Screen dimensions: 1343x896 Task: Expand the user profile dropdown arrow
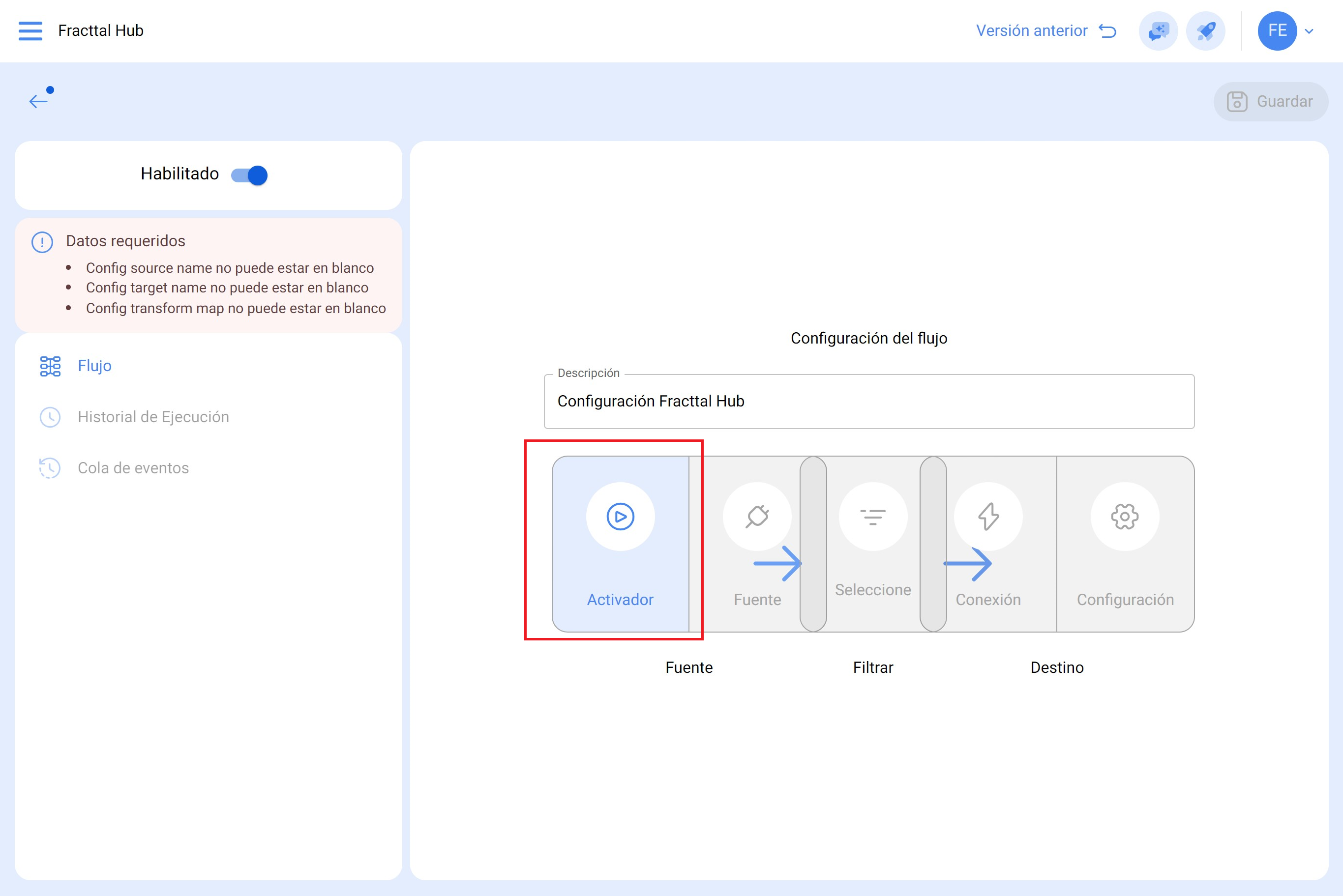point(1309,31)
